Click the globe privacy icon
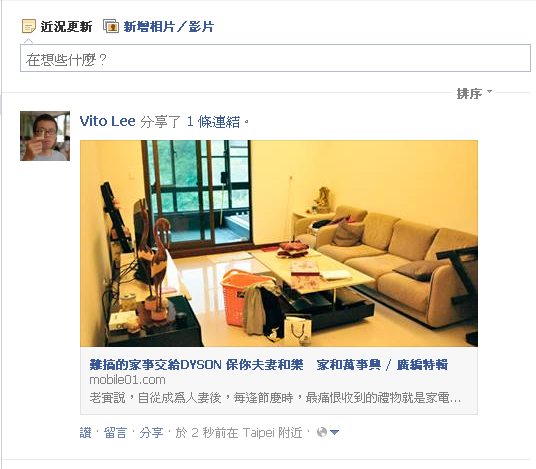The image size is (536, 469). [x=322, y=432]
